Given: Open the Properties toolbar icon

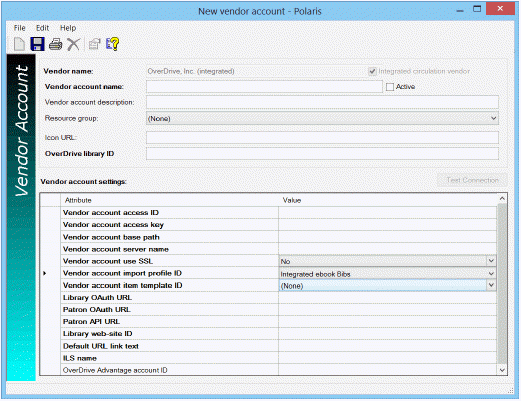Looking at the screenshot, I should tap(95, 44).
